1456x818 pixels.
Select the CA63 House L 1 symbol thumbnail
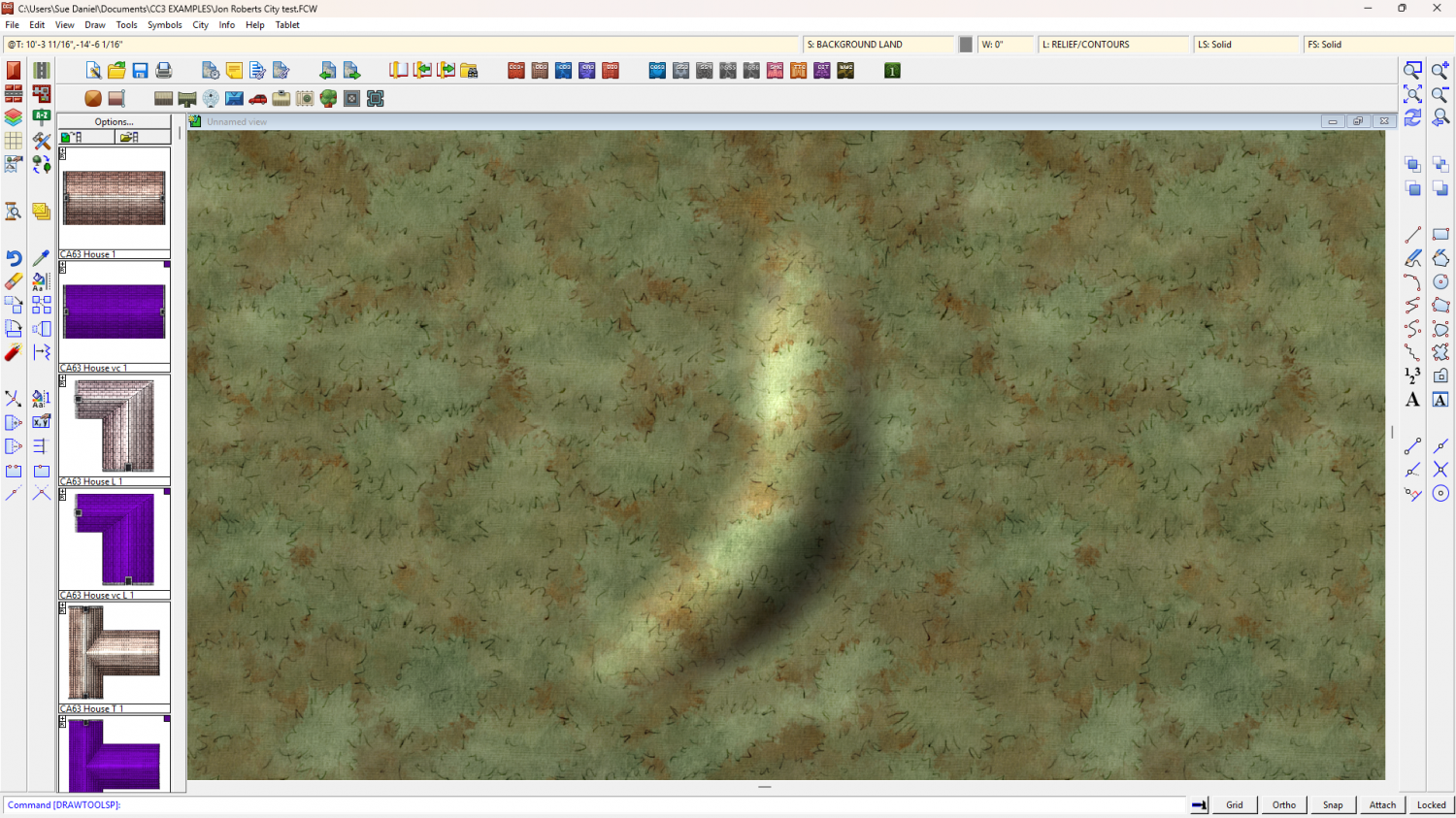pos(114,425)
